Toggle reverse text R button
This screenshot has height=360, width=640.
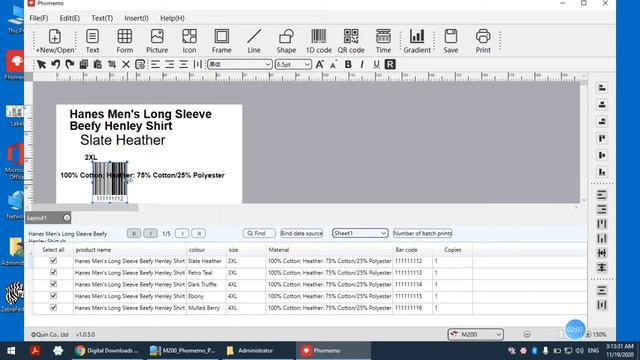(x=390, y=64)
